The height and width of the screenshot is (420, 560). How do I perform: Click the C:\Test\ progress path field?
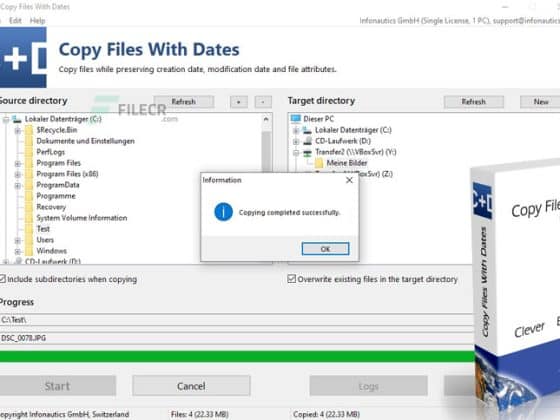(236, 320)
